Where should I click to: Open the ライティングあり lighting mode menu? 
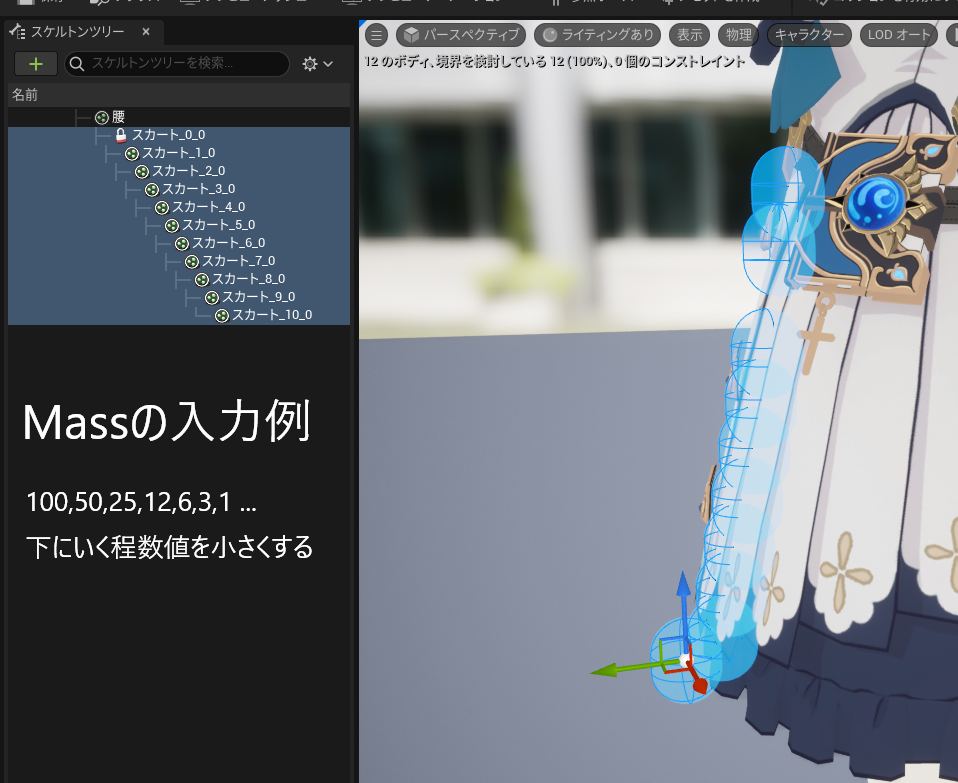tap(598, 35)
